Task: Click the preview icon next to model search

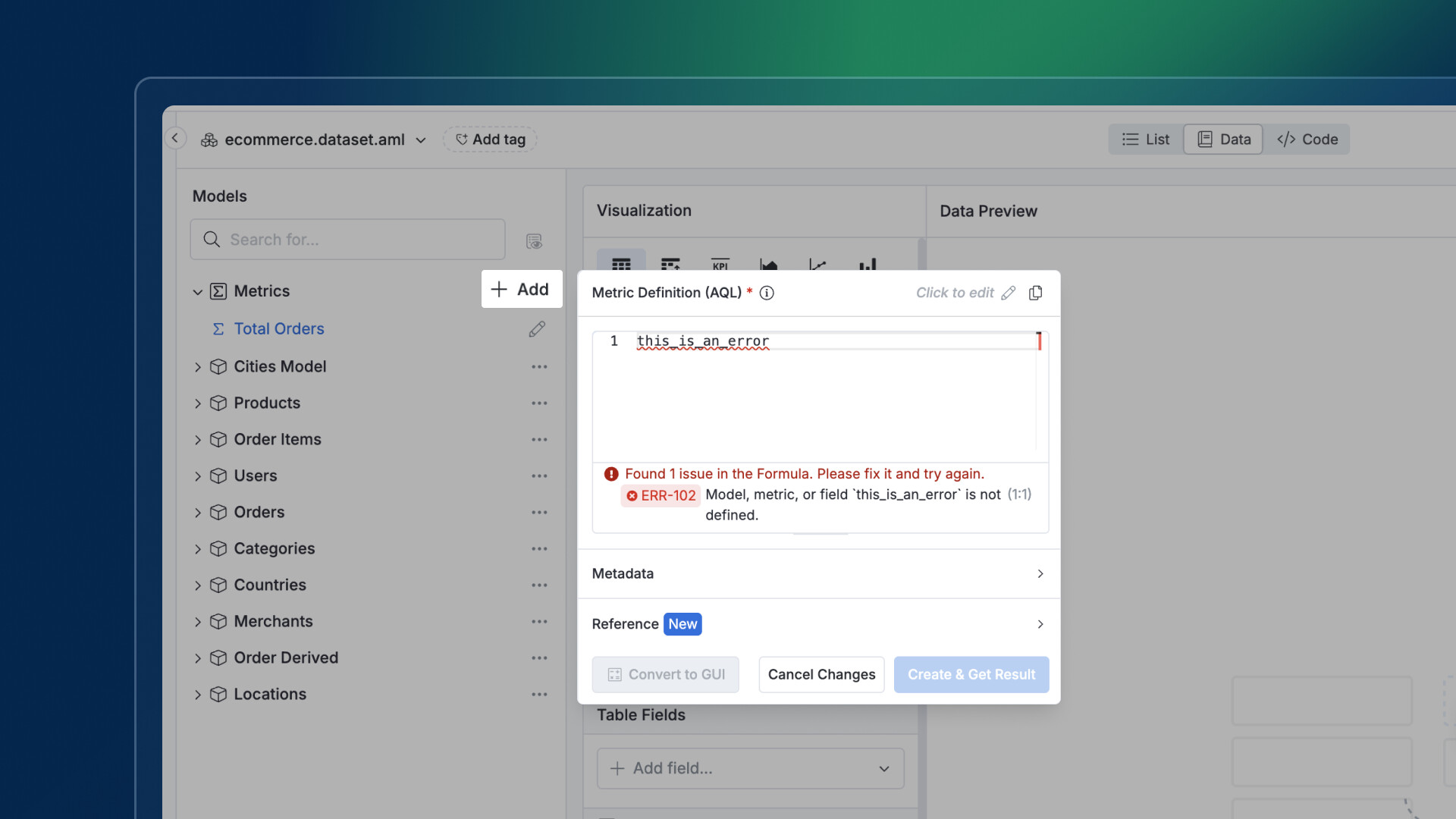Action: coord(534,241)
